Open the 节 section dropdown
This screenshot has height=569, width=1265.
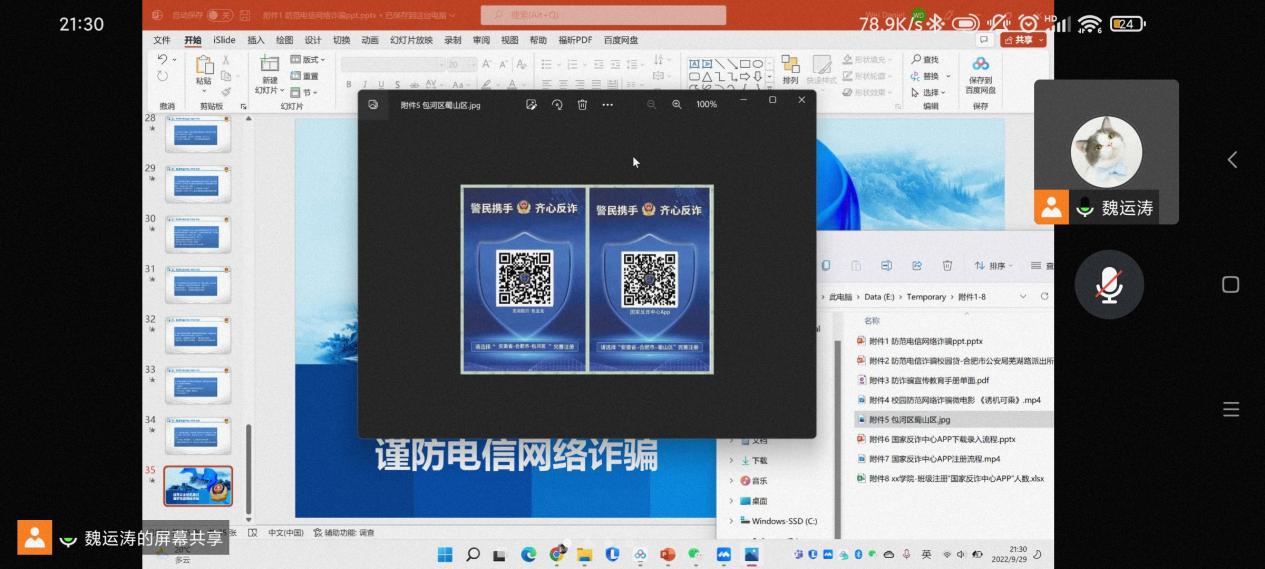(x=302, y=92)
